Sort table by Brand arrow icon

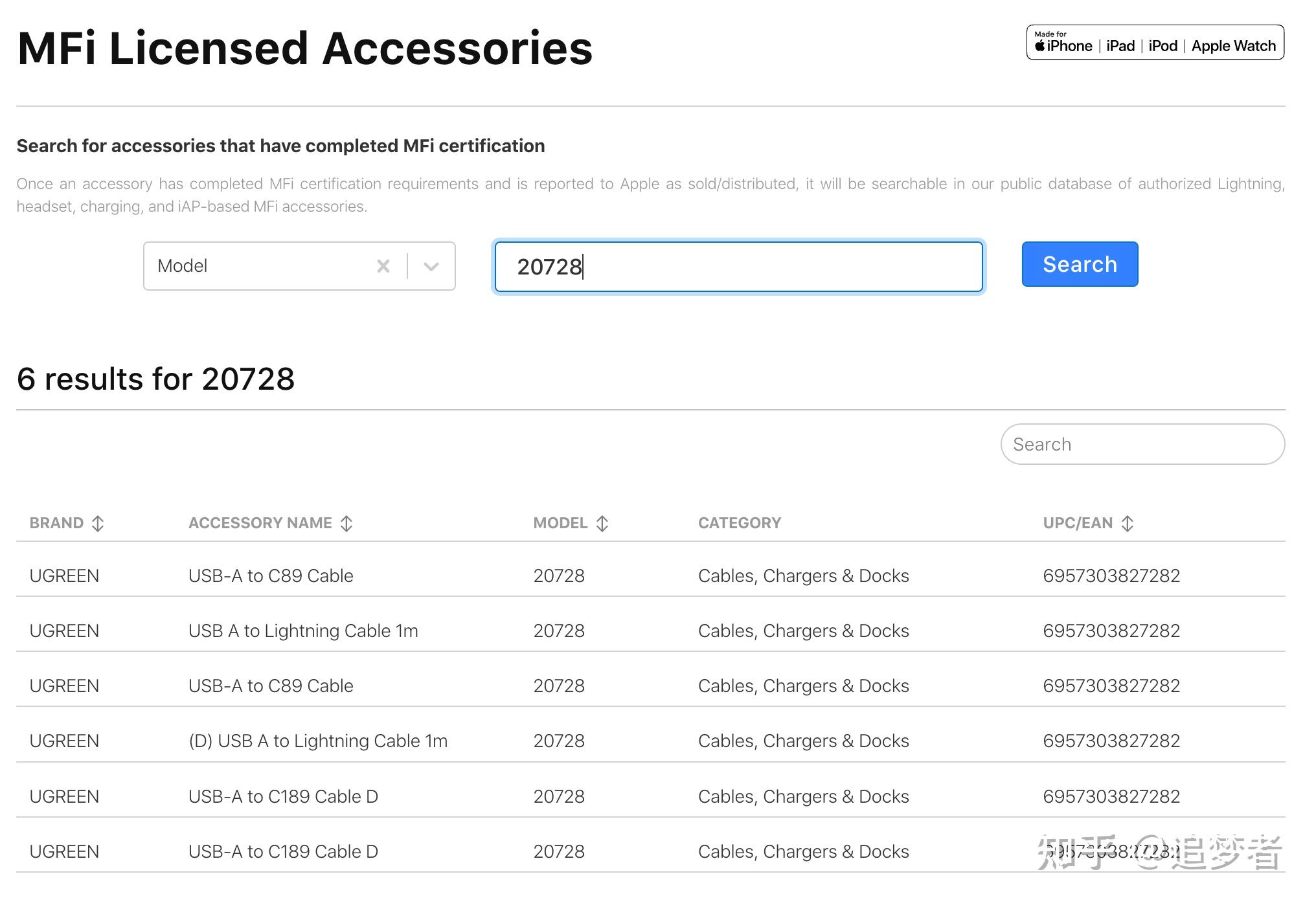[98, 523]
